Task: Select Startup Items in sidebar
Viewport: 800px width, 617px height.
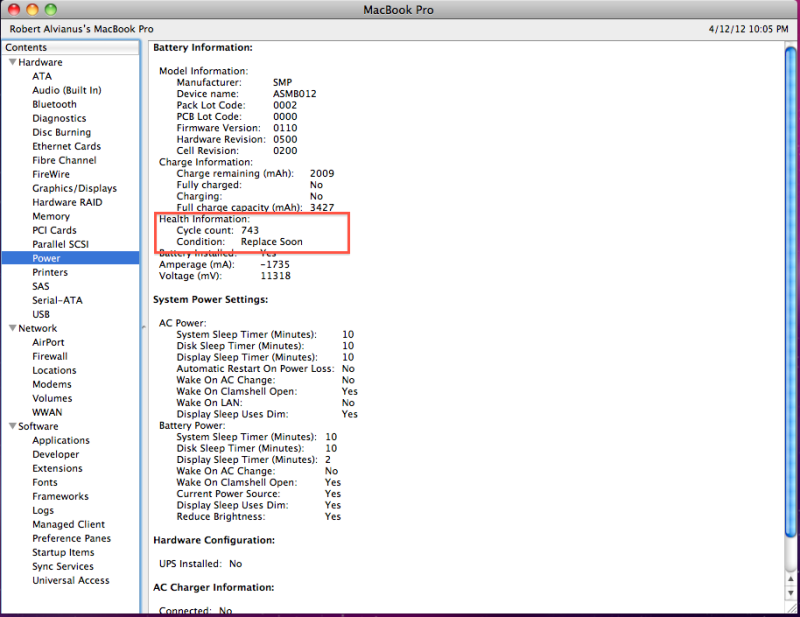Action: tap(63, 553)
